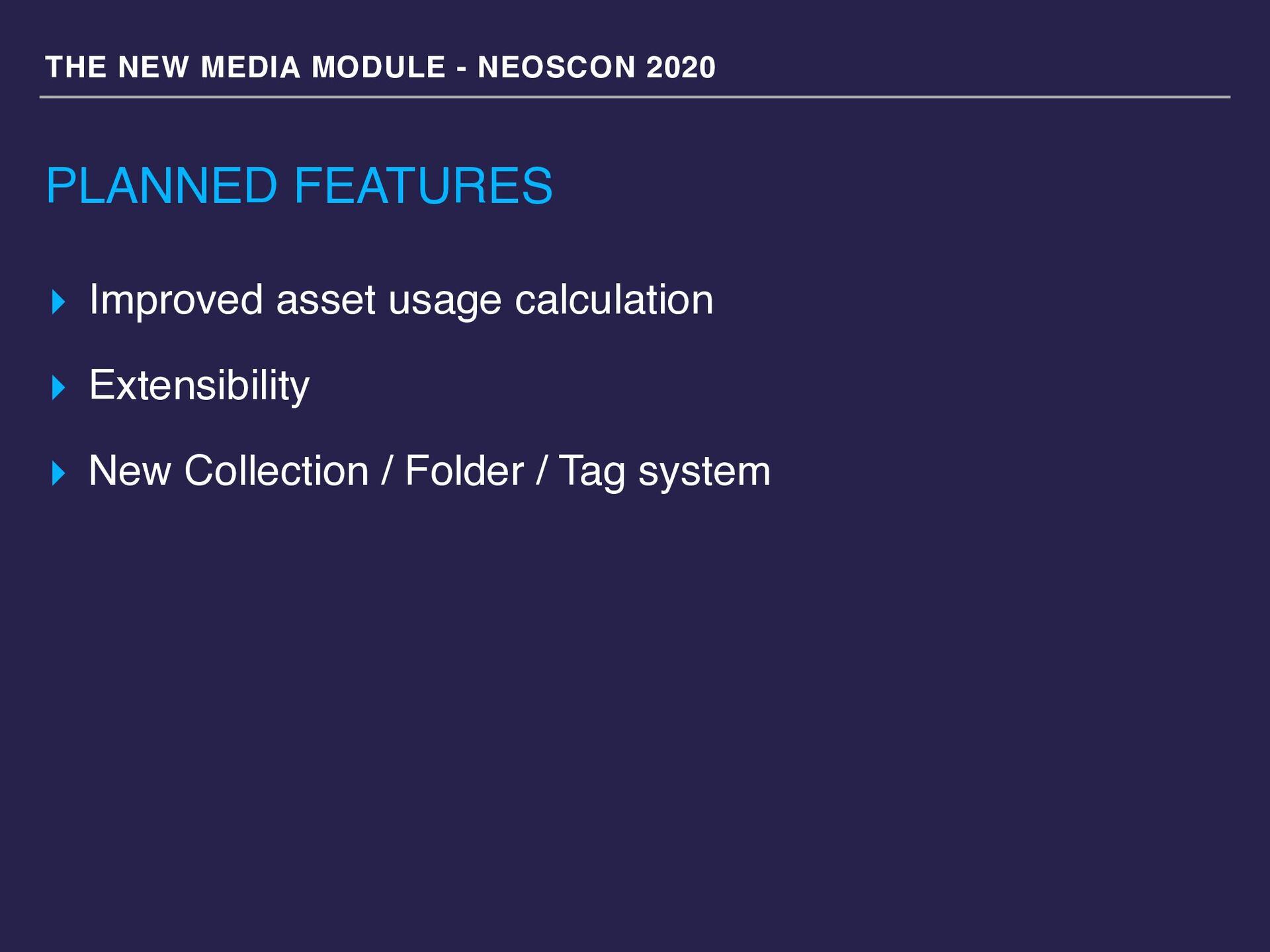Click the blue arrow beside New Collection
The image size is (1270, 952).
[59, 473]
